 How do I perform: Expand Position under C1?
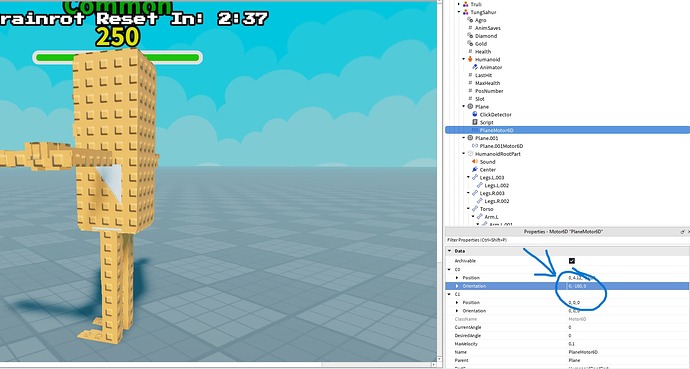click(x=457, y=303)
